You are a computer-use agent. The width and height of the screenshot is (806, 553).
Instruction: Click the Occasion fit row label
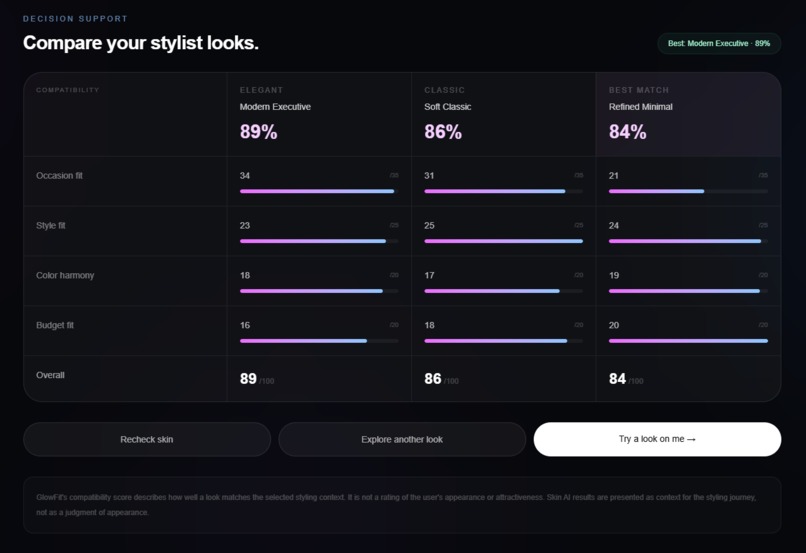point(59,176)
